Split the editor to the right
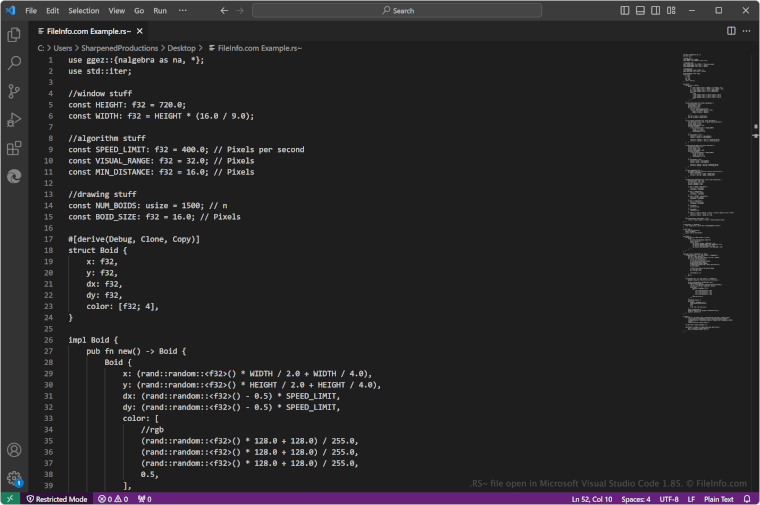Screen dimensions: 760x505 731,31
